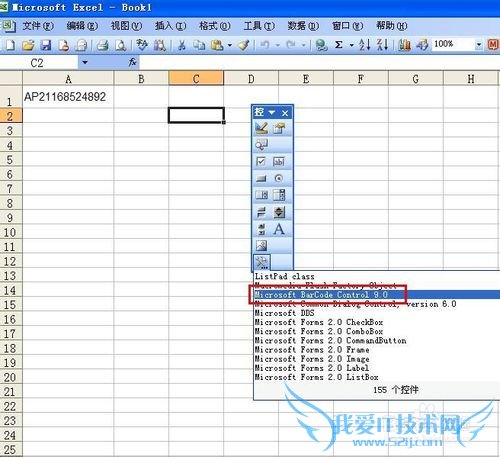This screenshot has height=457, width=500.
Task: Click the Insert Hyperlink globe icon
Action: (x=321, y=45)
